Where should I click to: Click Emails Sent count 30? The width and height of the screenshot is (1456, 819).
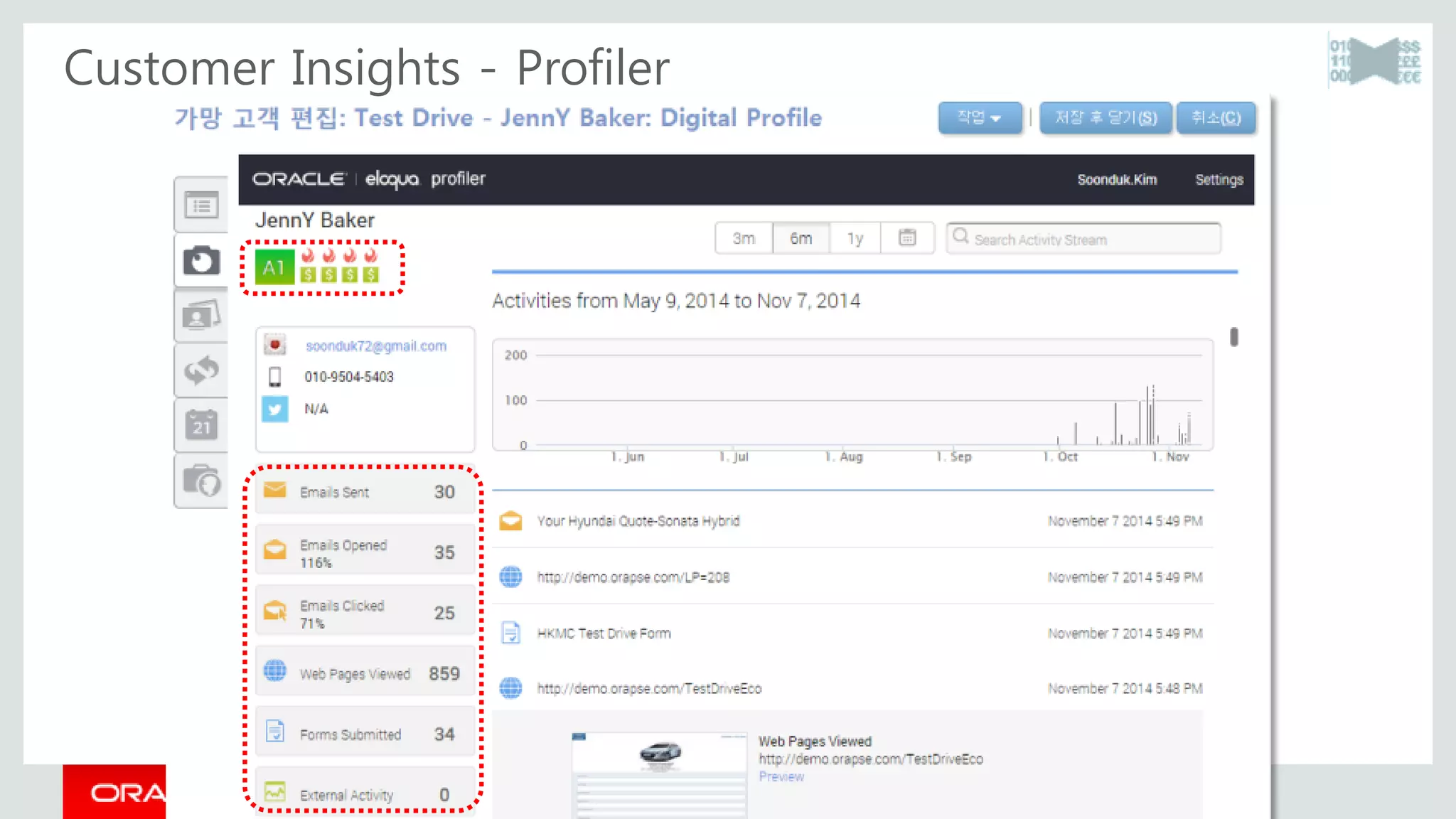pyautogui.click(x=444, y=491)
